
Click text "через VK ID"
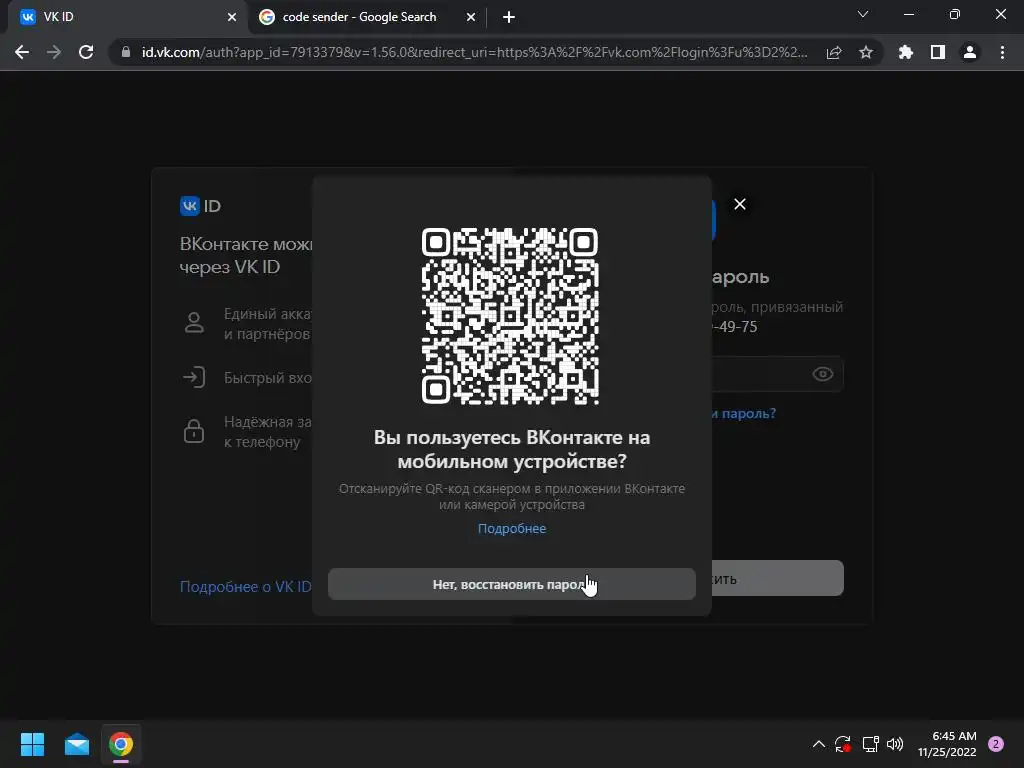coord(230,267)
